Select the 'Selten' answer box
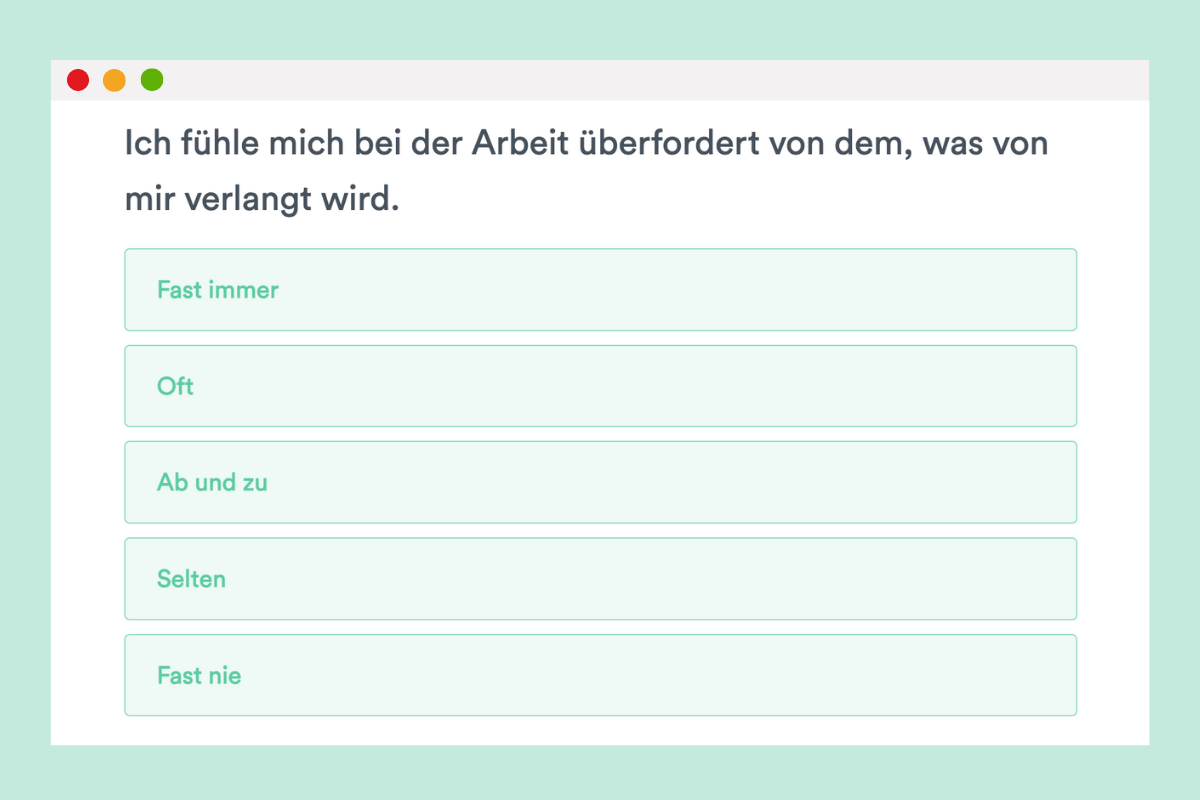Screen dimensions: 1200x800 click(600, 579)
